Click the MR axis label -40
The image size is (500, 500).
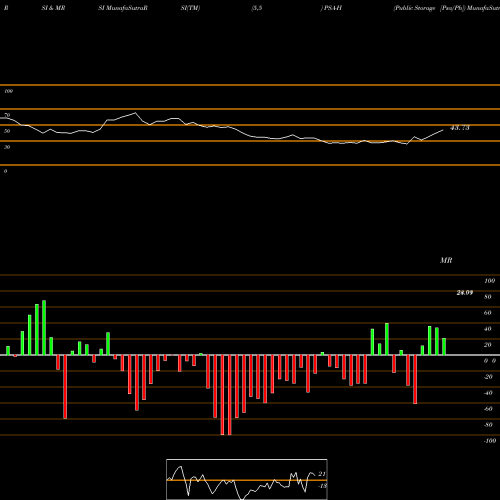point(488,393)
